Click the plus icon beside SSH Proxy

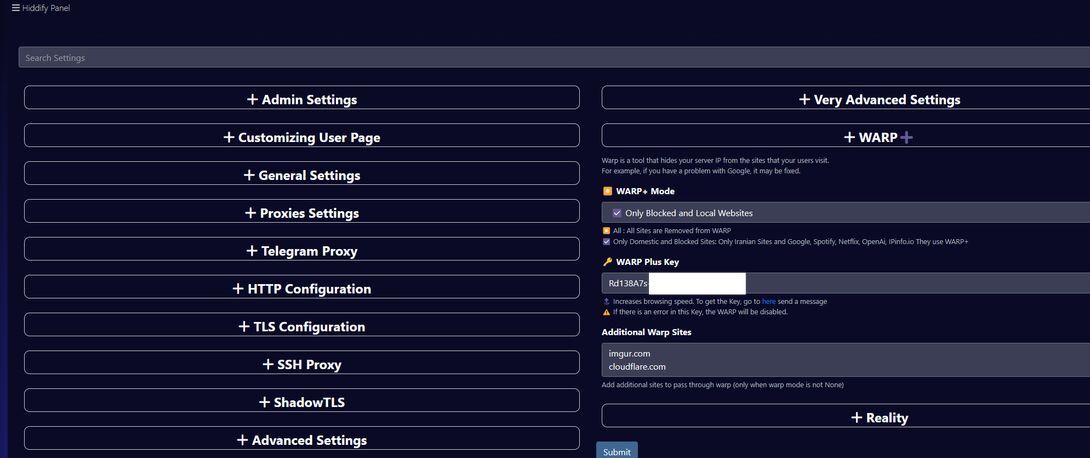[268, 364]
